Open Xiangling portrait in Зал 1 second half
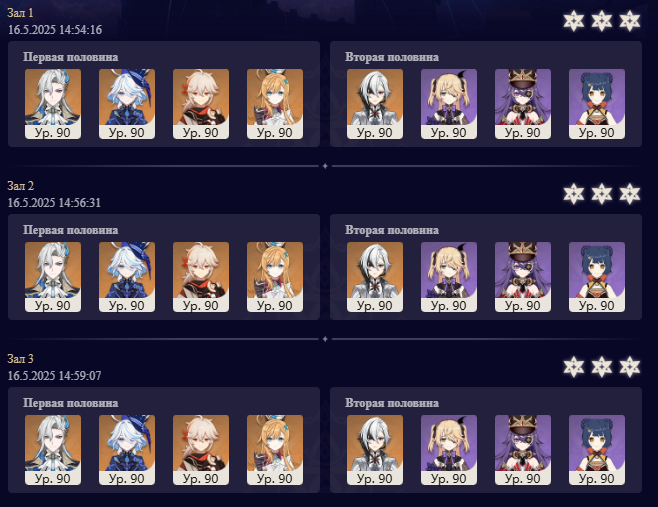Viewport: 658px width, 507px height. (x=597, y=104)
